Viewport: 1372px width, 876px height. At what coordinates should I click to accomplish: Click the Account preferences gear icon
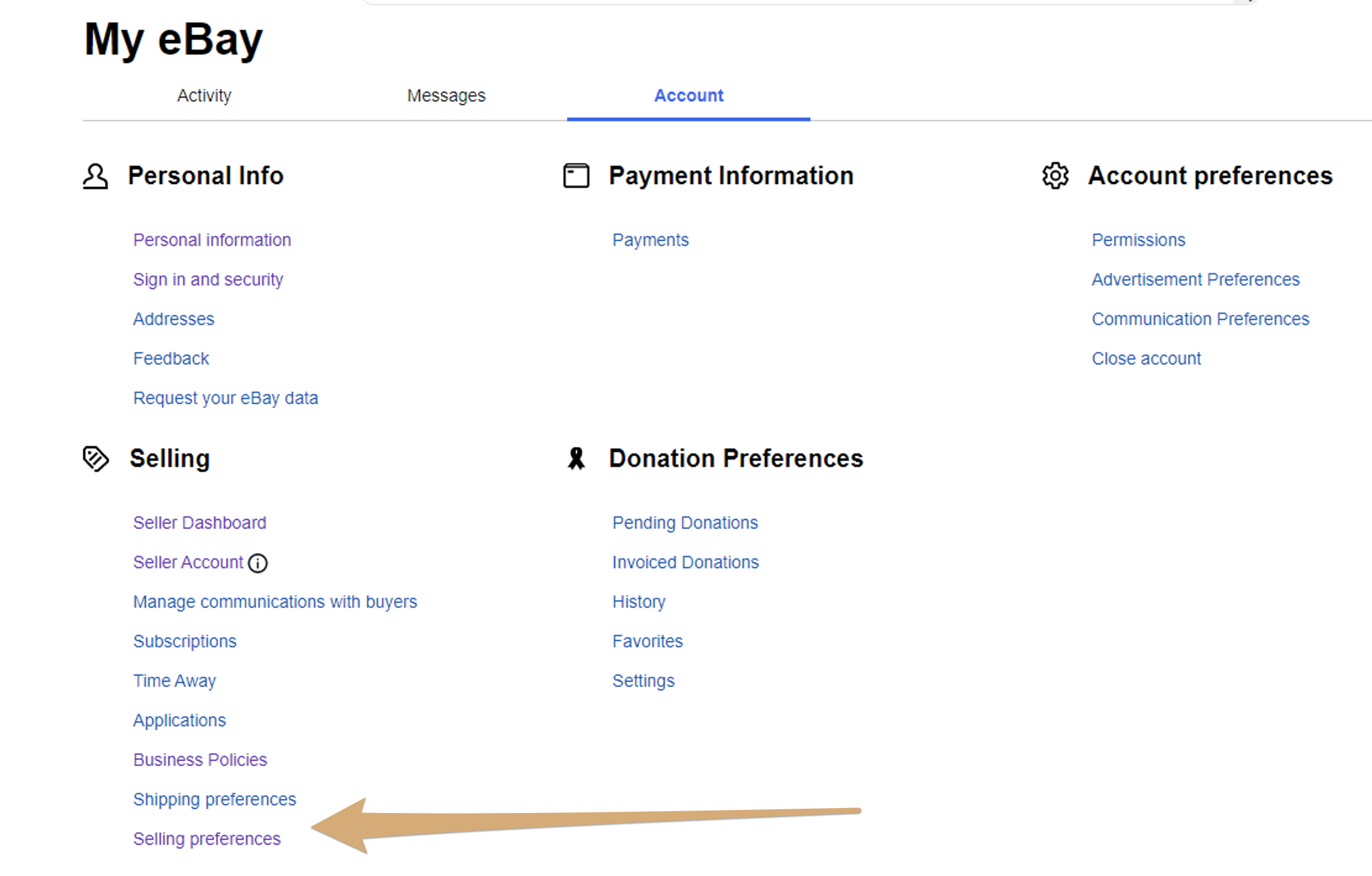(1055, 176)
